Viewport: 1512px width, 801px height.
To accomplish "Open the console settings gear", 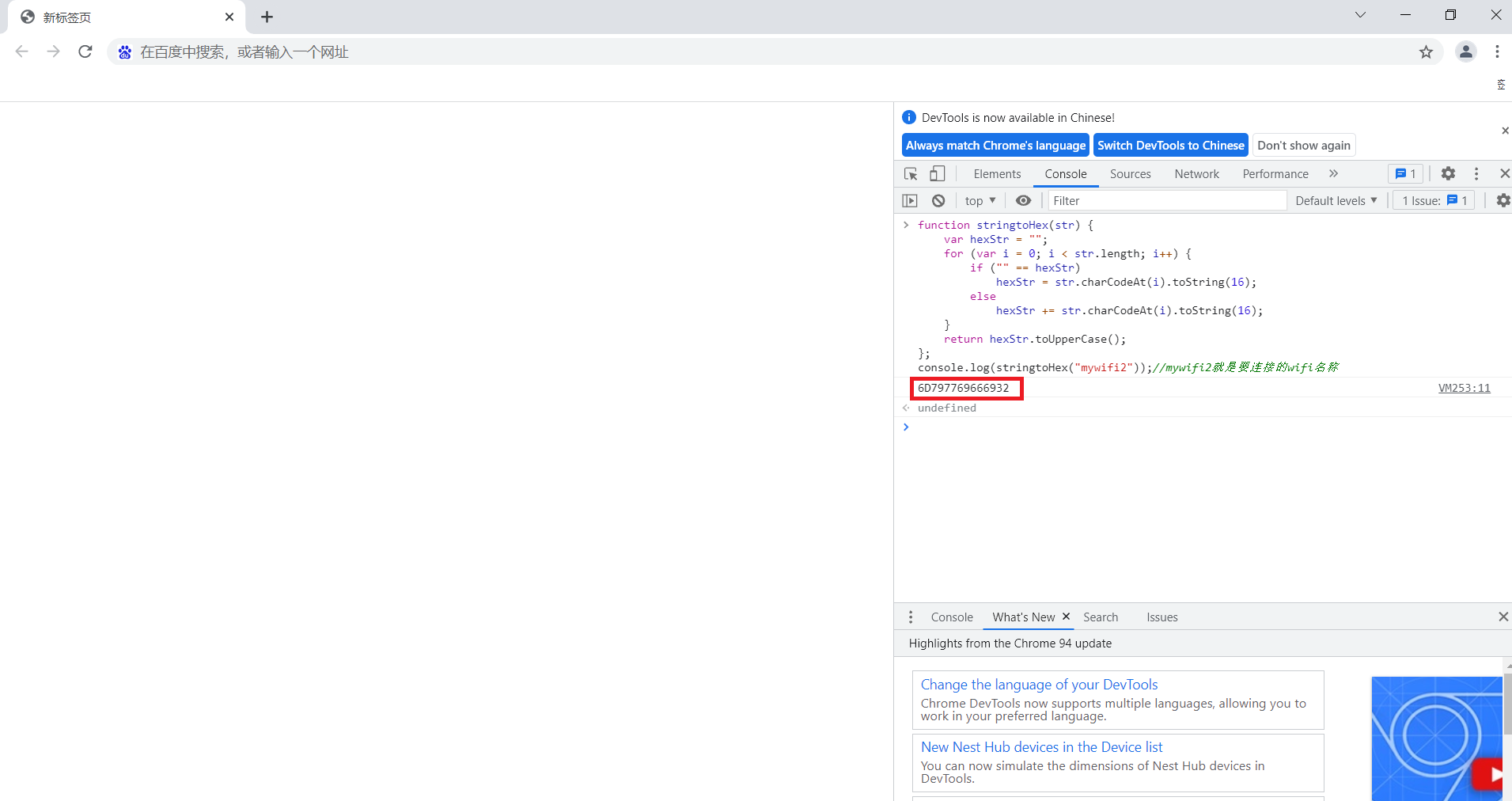I will tap(1503, 200).
